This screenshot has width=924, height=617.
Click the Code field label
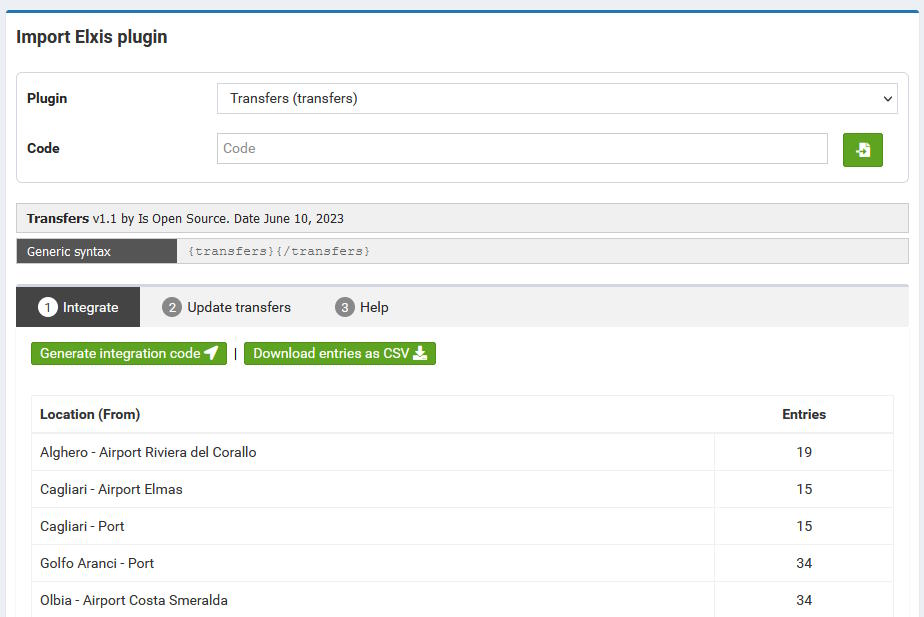(x=43, y=149)
